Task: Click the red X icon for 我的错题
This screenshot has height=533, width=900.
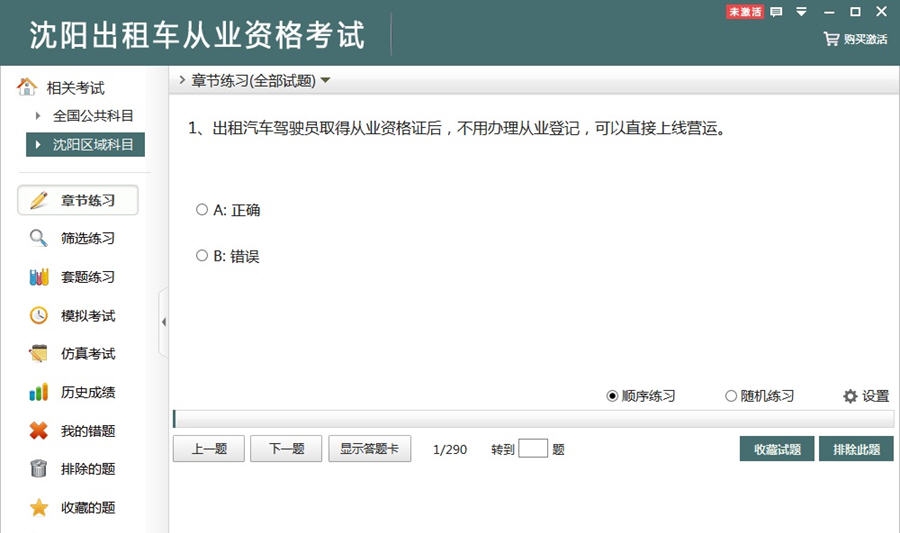Action: click(38, 430)
